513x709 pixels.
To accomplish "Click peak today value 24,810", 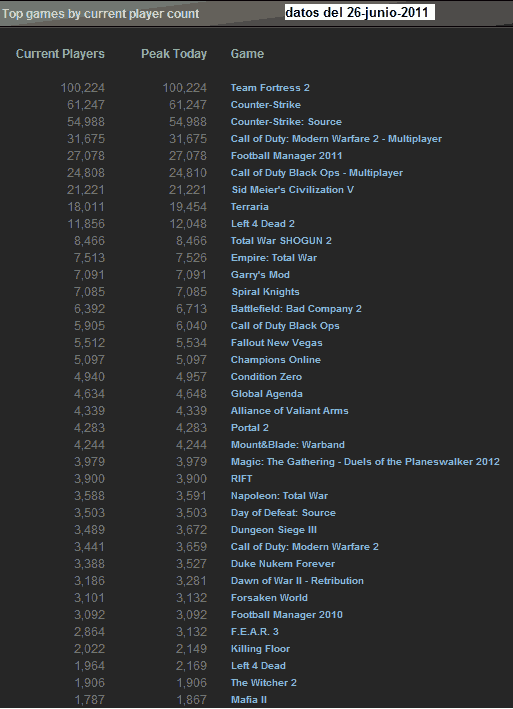I will tap(188, 173).
